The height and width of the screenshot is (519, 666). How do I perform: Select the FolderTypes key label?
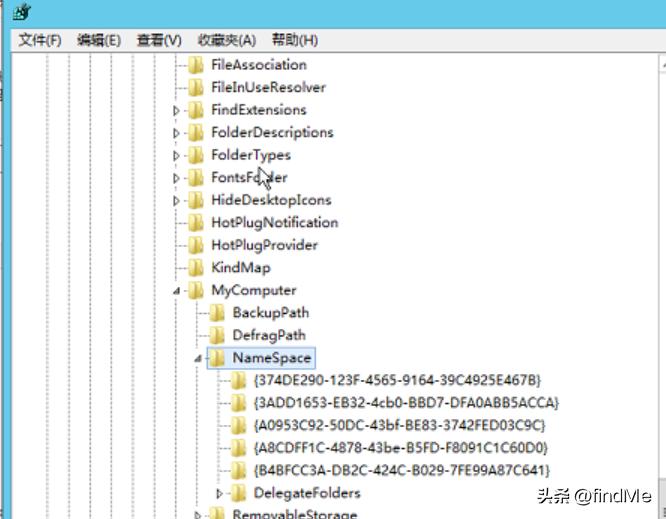pos(251,155)
